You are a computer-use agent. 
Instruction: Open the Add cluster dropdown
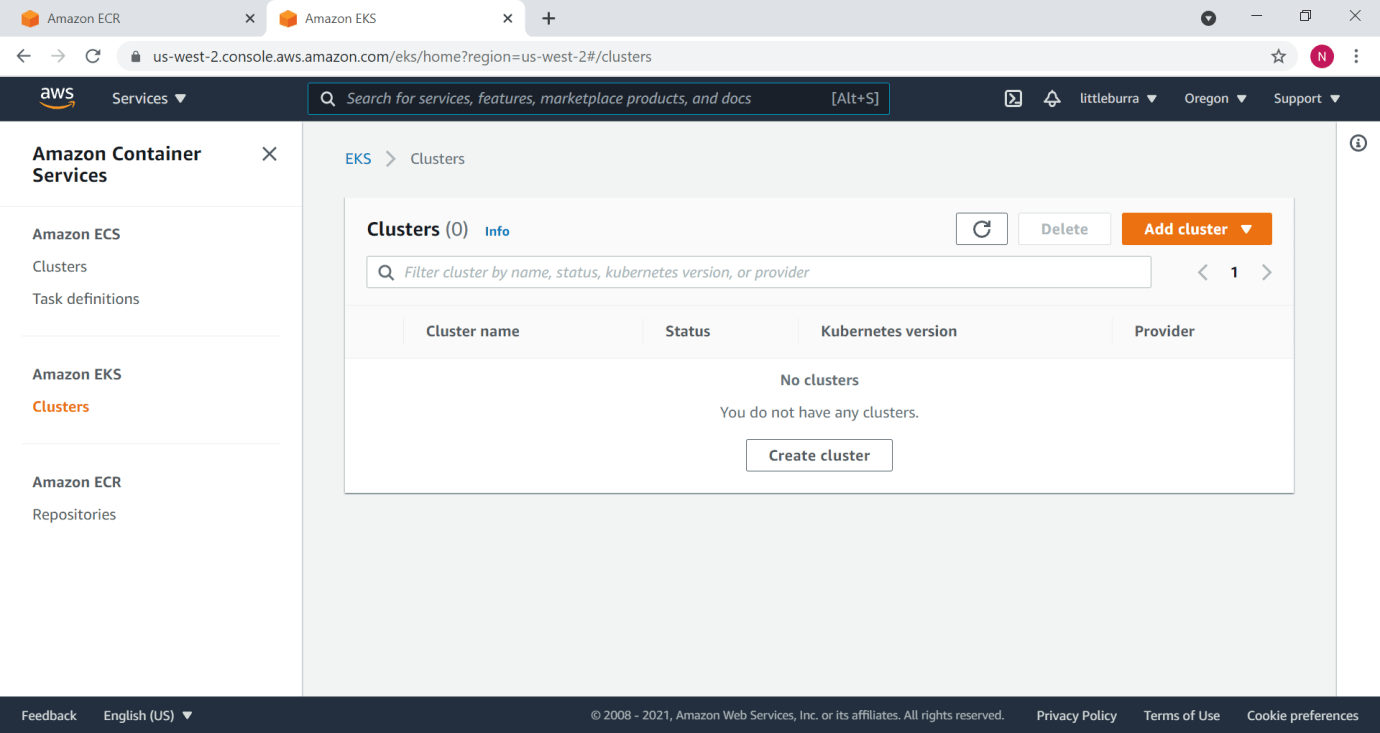point(1197,229)
